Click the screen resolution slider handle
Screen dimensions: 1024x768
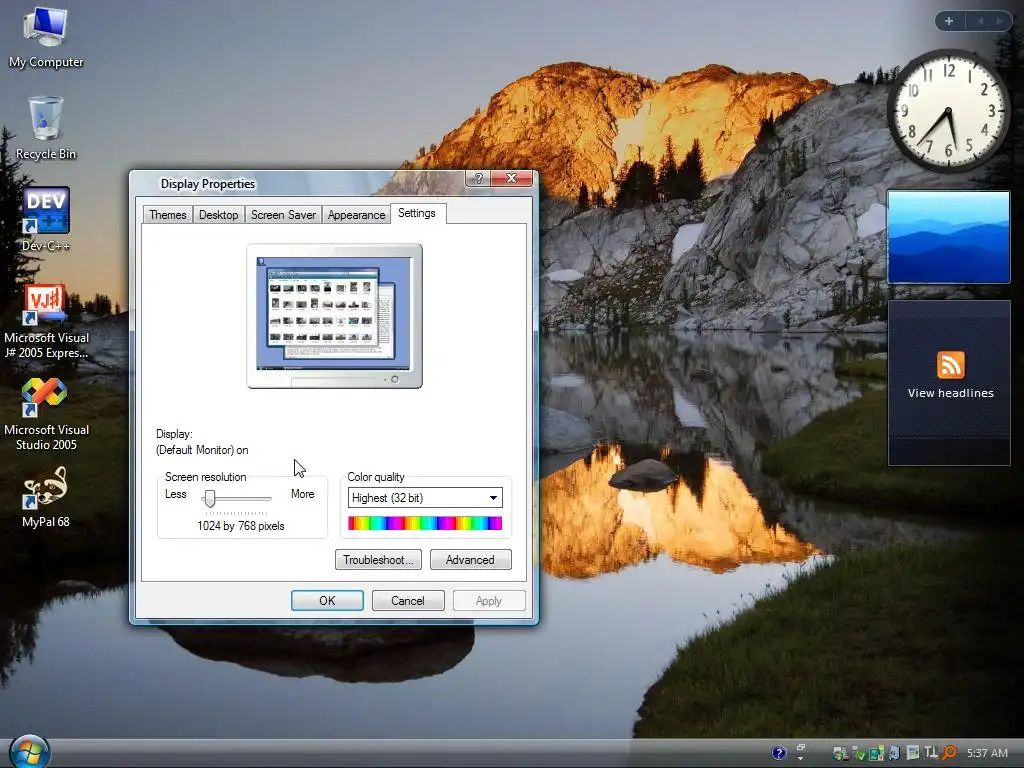pyautogui.click(x=210, y=499)
